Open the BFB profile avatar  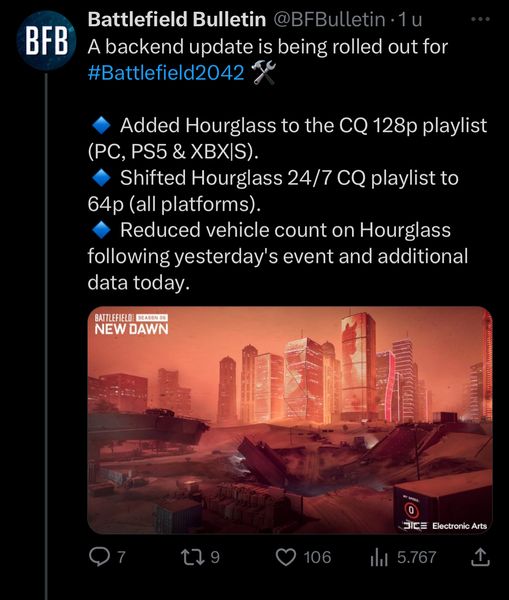click(46, 41)
